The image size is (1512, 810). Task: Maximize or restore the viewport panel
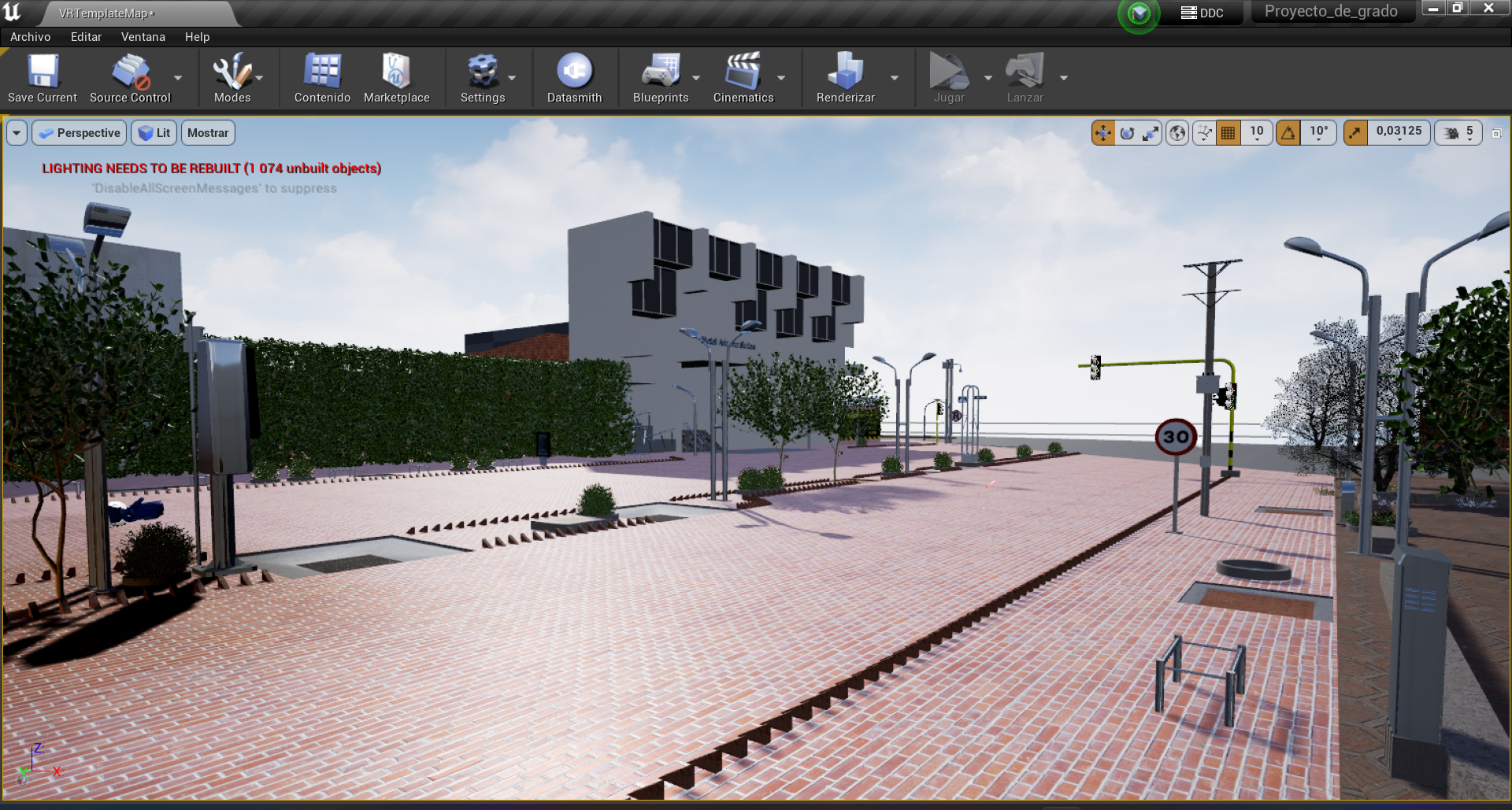[1497, 133]
